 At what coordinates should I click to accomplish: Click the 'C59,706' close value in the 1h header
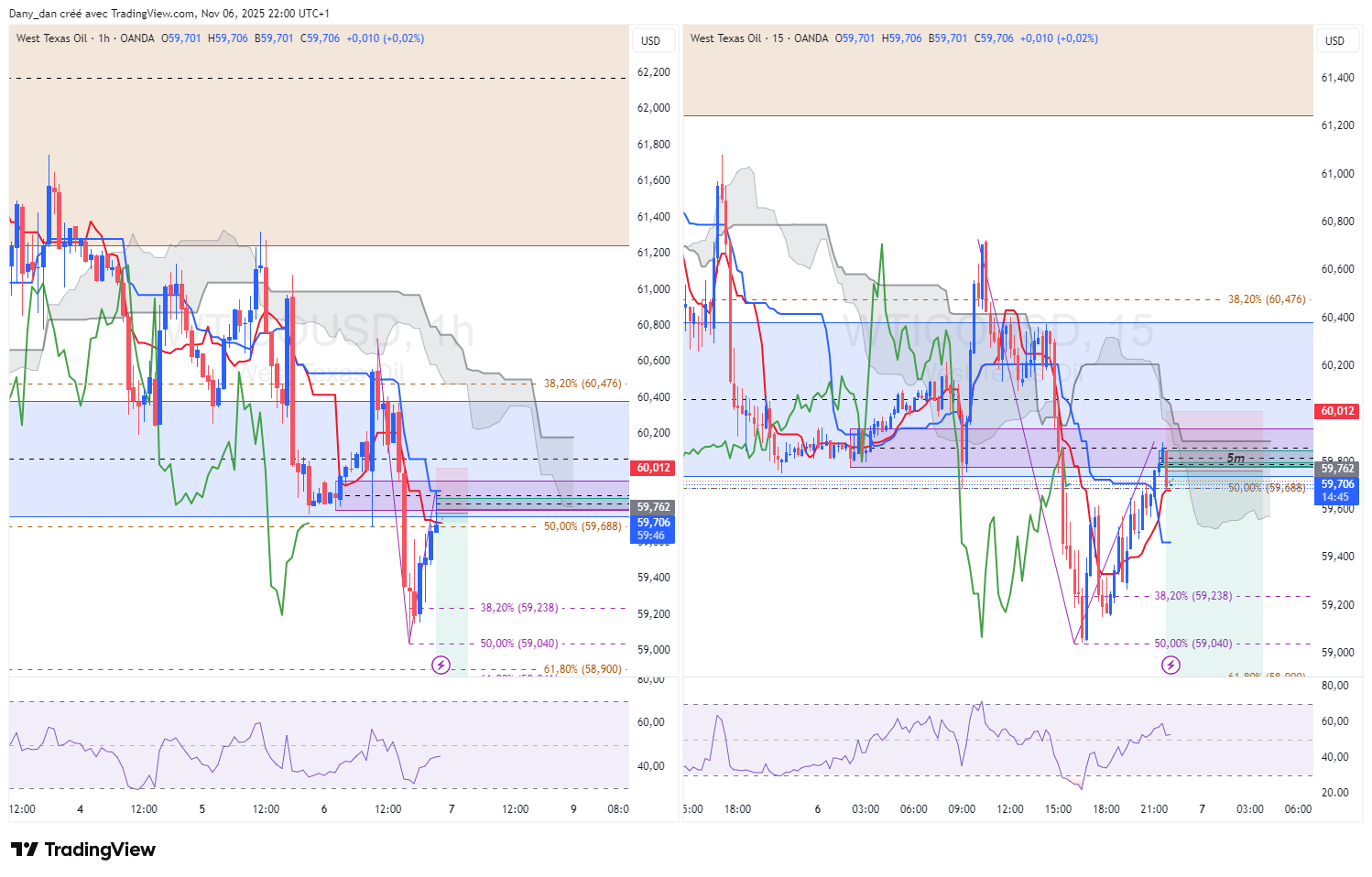pyautogui.click(x=320, y=38)
